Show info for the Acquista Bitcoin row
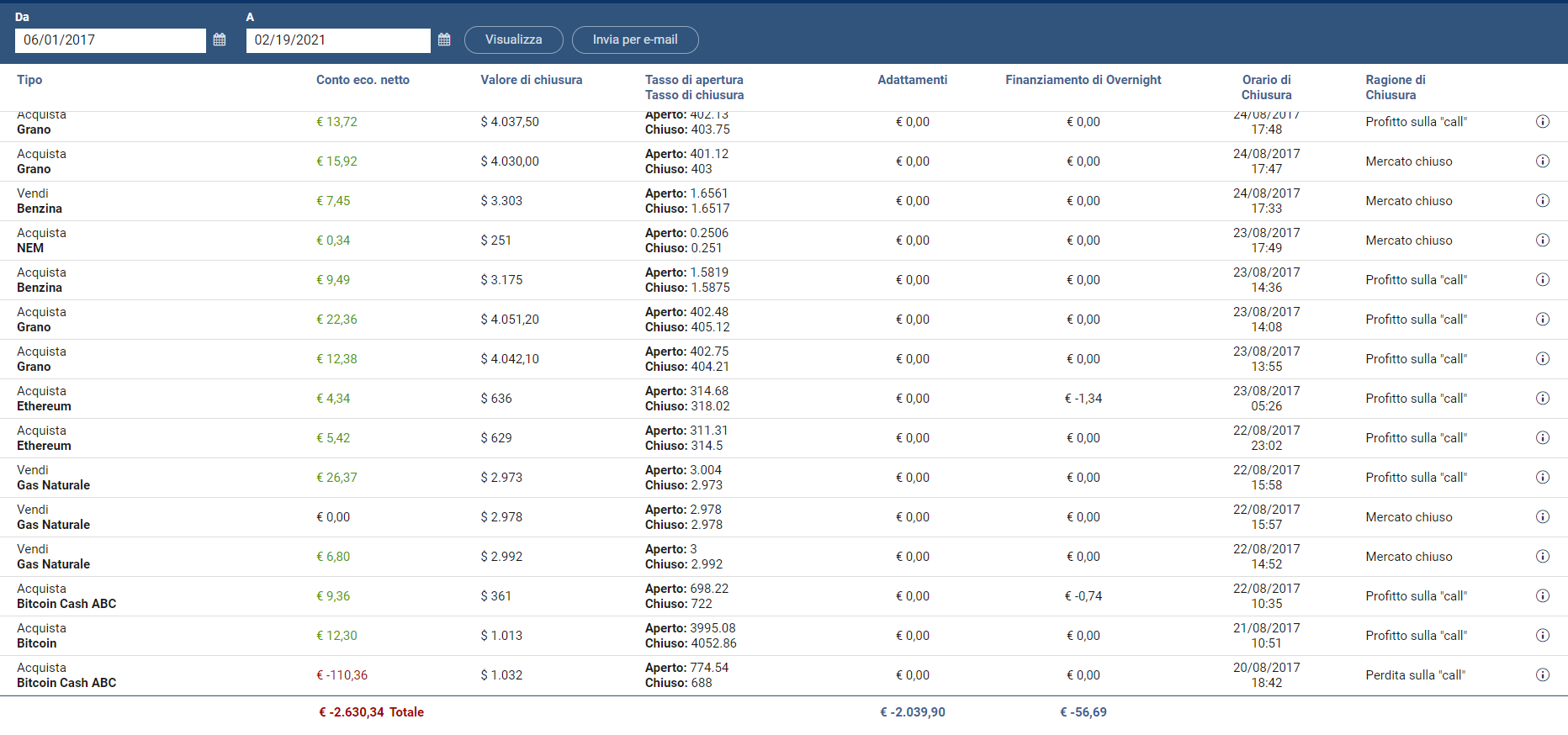1568x735 pixels. (x=1543, y=636)
